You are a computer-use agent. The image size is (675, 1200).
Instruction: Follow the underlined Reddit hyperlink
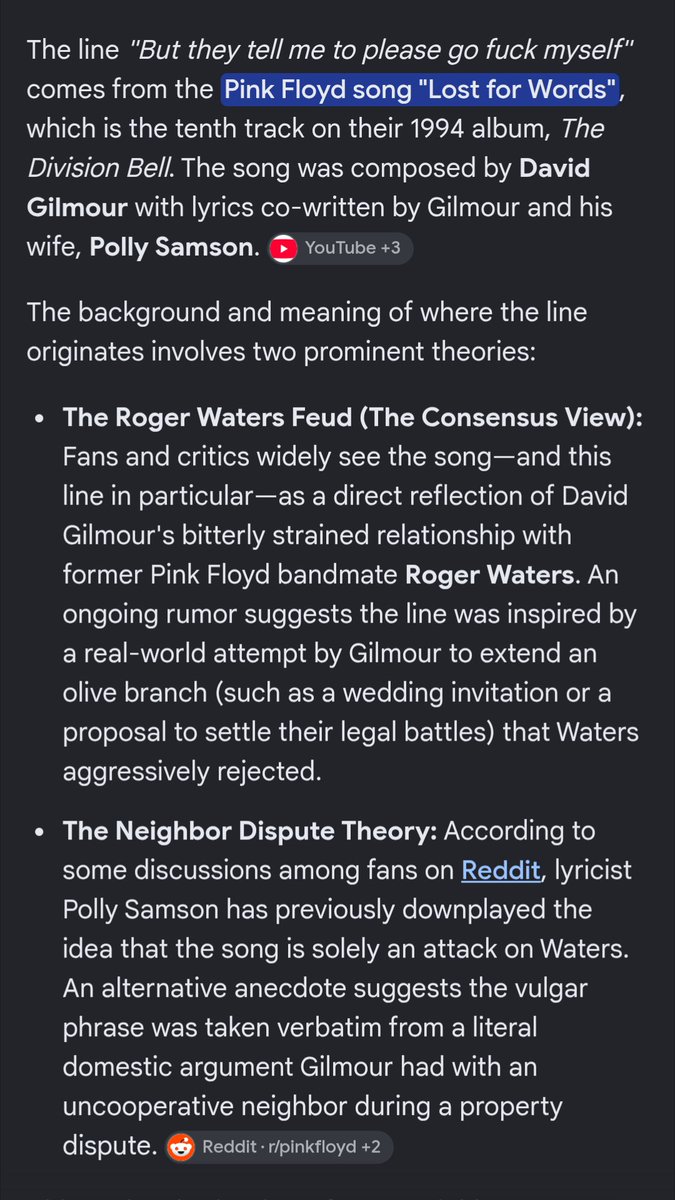pos(500,870)
